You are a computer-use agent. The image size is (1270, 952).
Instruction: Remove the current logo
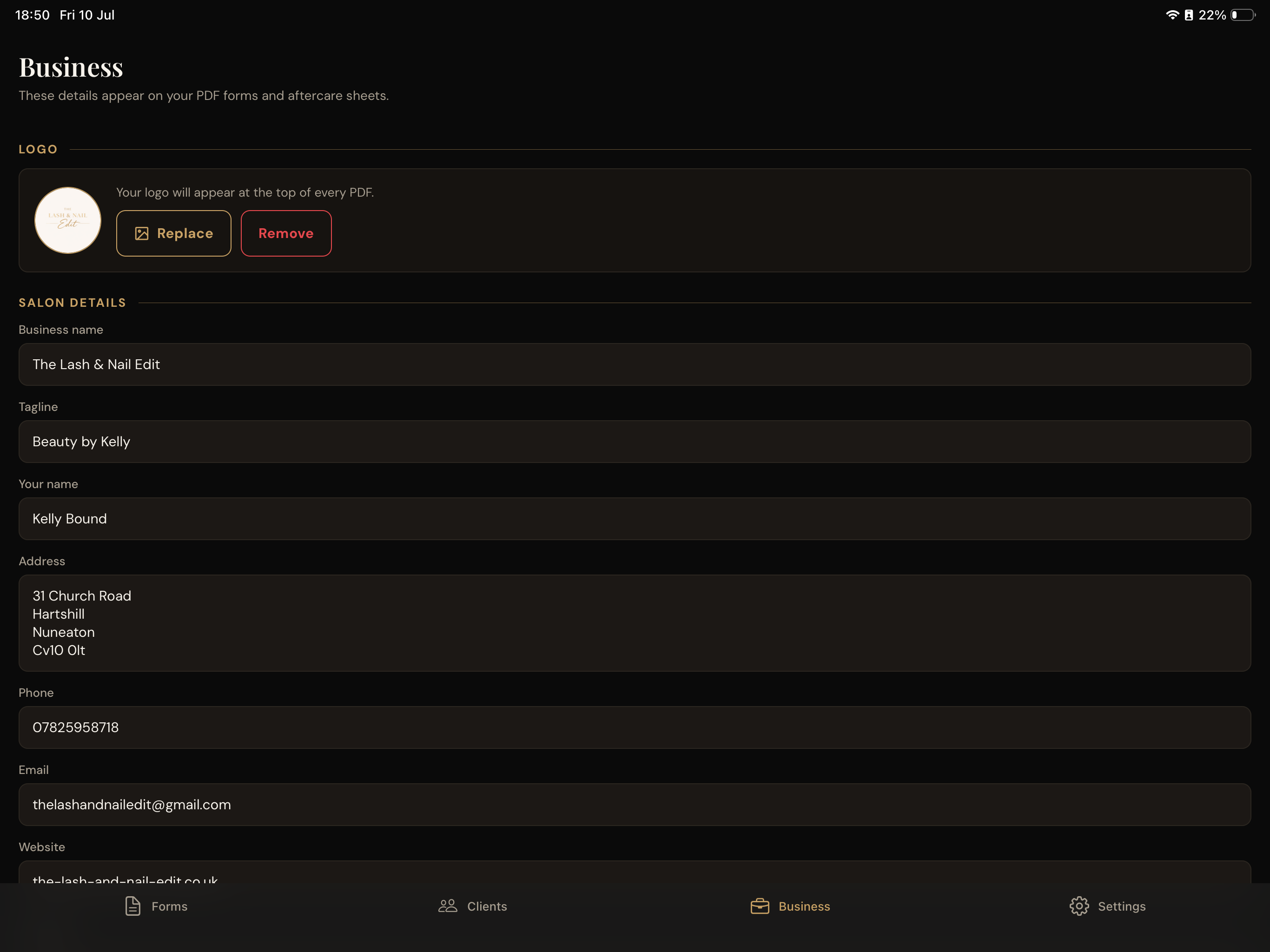pyautogui.click(x=286, y=233)
